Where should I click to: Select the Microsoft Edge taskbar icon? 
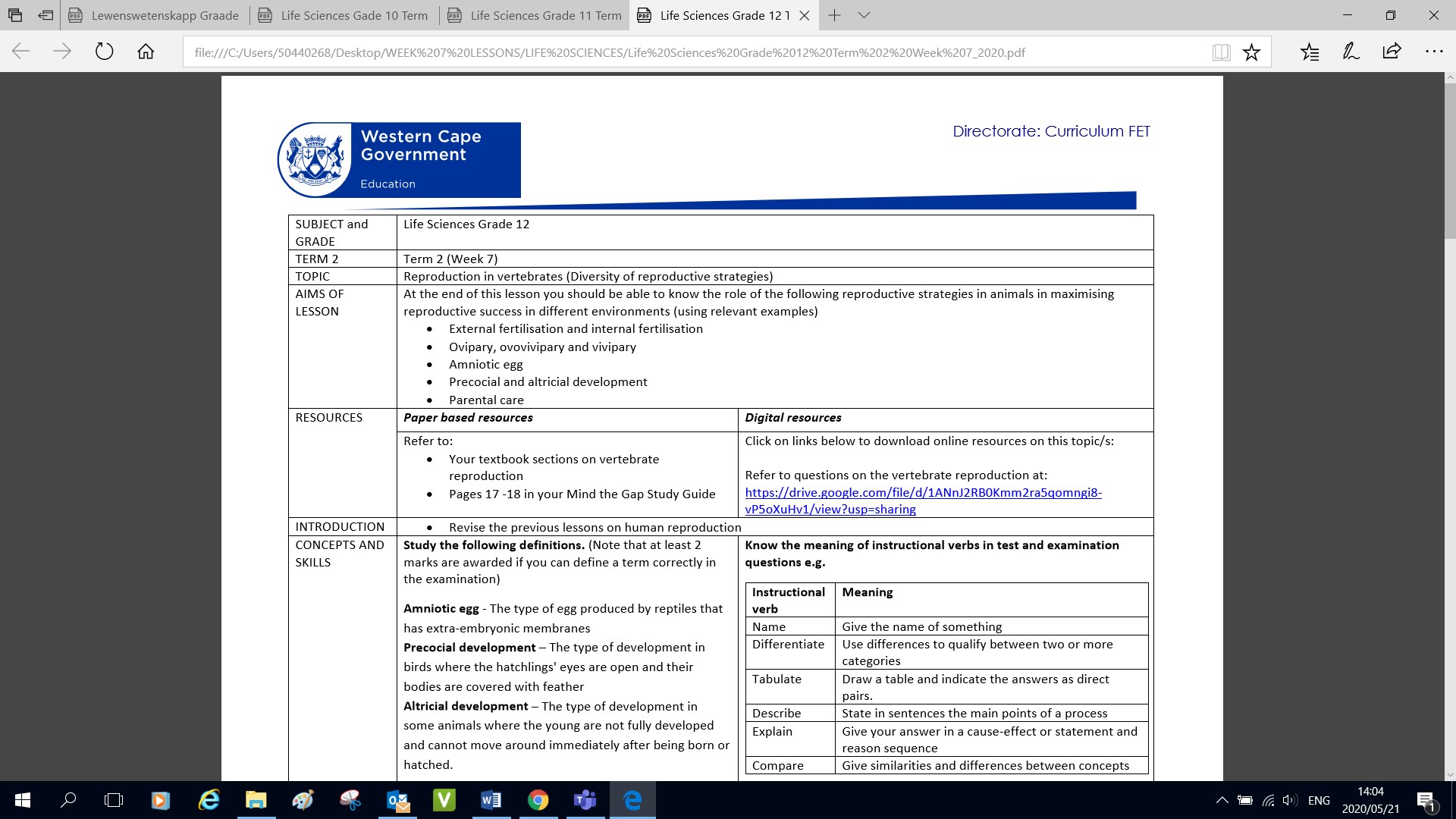tap(632, 800)
